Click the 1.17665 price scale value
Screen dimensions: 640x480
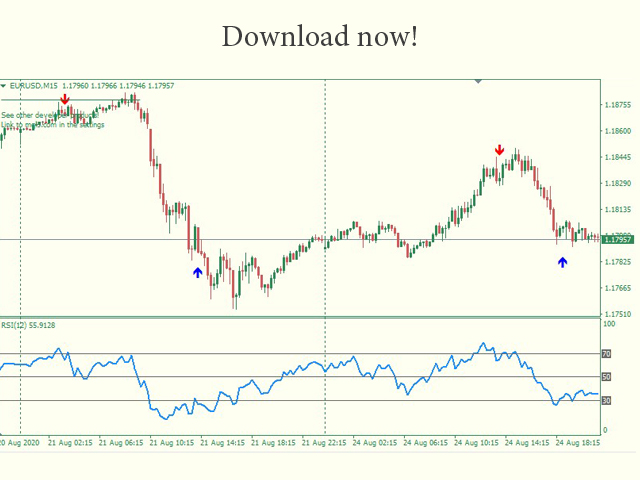coord(618,288)
